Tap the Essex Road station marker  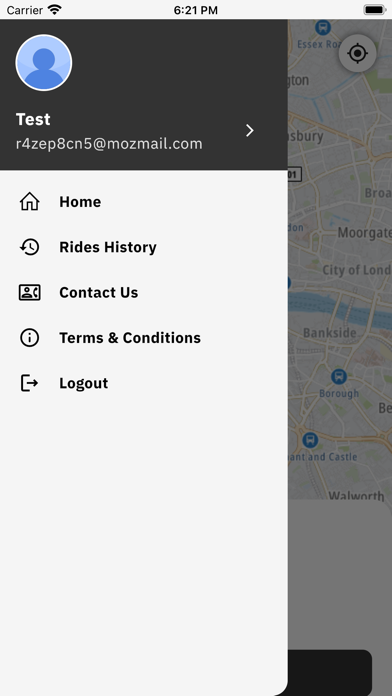[x=323, y=28]
